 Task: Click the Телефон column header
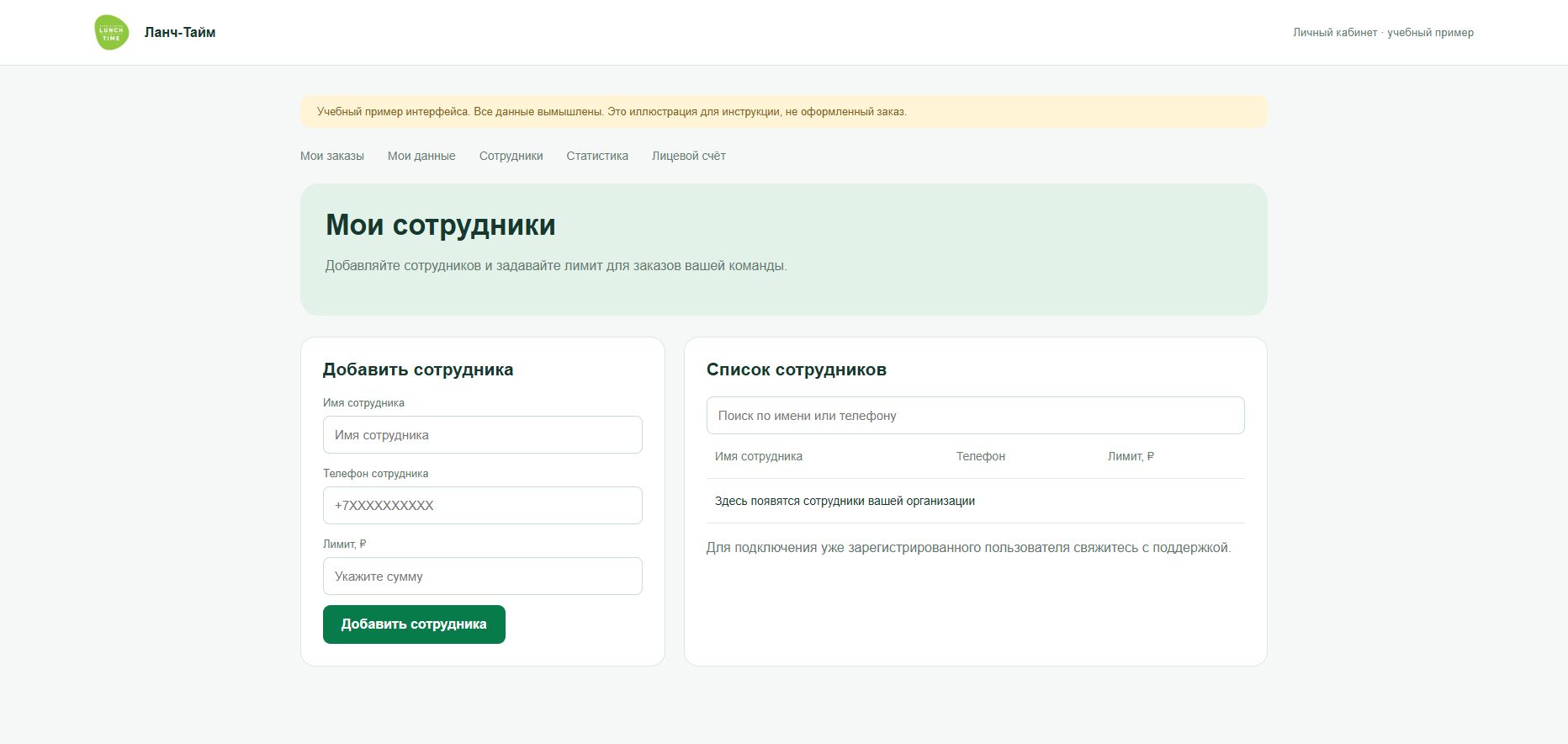[981, 456]
